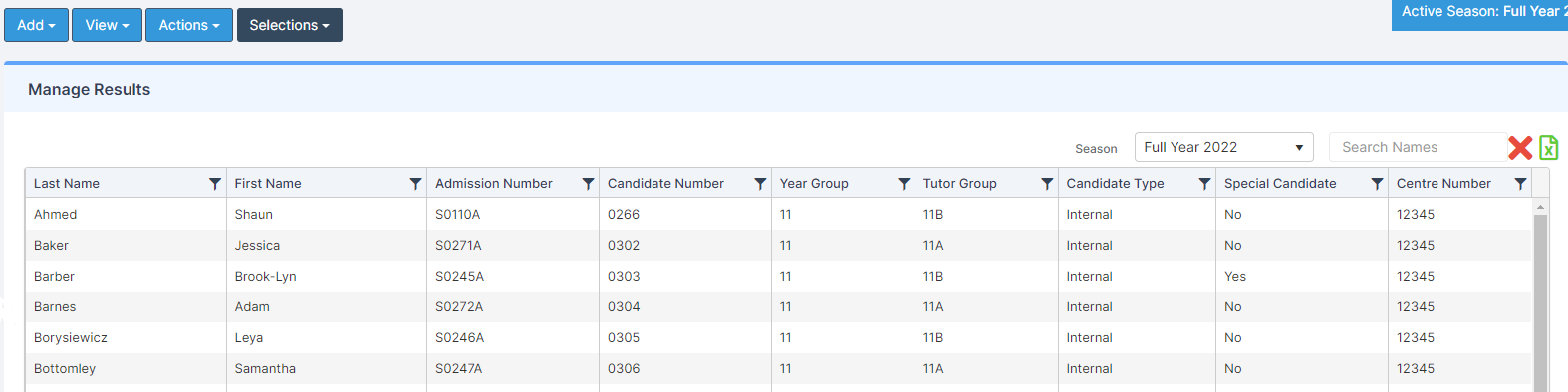The image size is (1568, 392).
Task: Click admission number S0272A
Action: (x=459, y=307)
